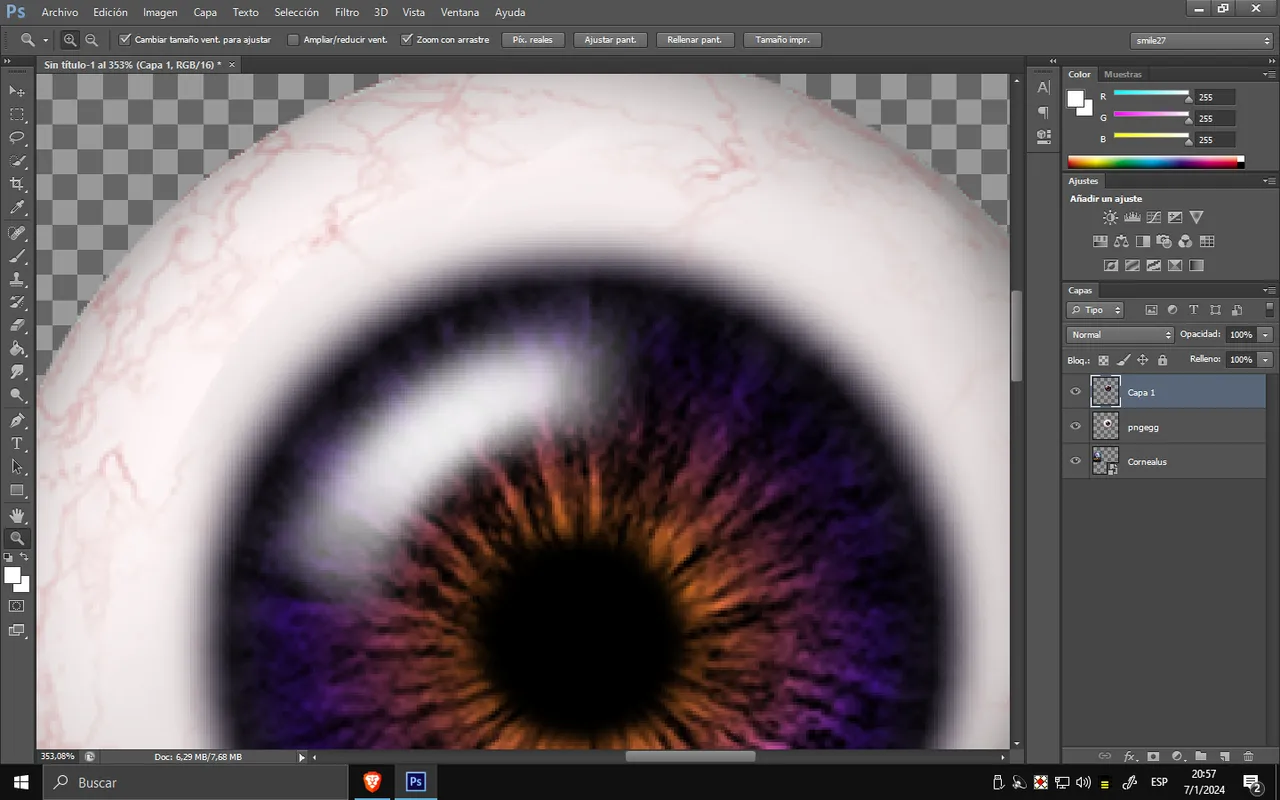Open the Imagen menu

160,13
